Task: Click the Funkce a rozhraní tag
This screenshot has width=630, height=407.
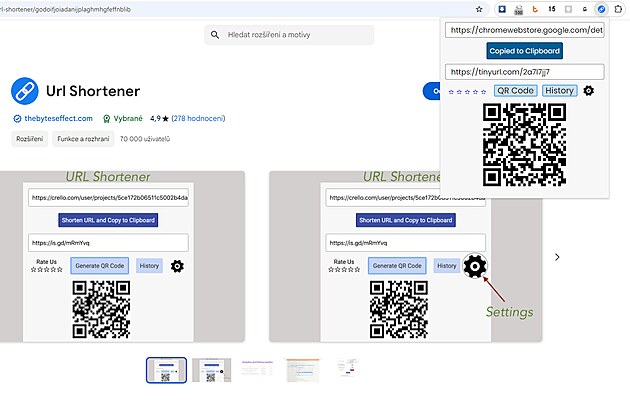Action: 82,139
